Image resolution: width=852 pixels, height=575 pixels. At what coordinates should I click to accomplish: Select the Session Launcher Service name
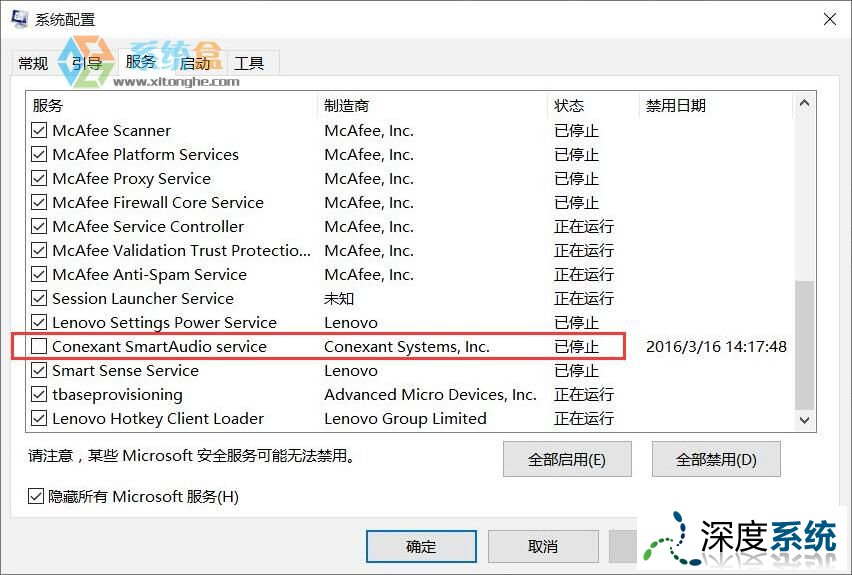tap(143, 298)
